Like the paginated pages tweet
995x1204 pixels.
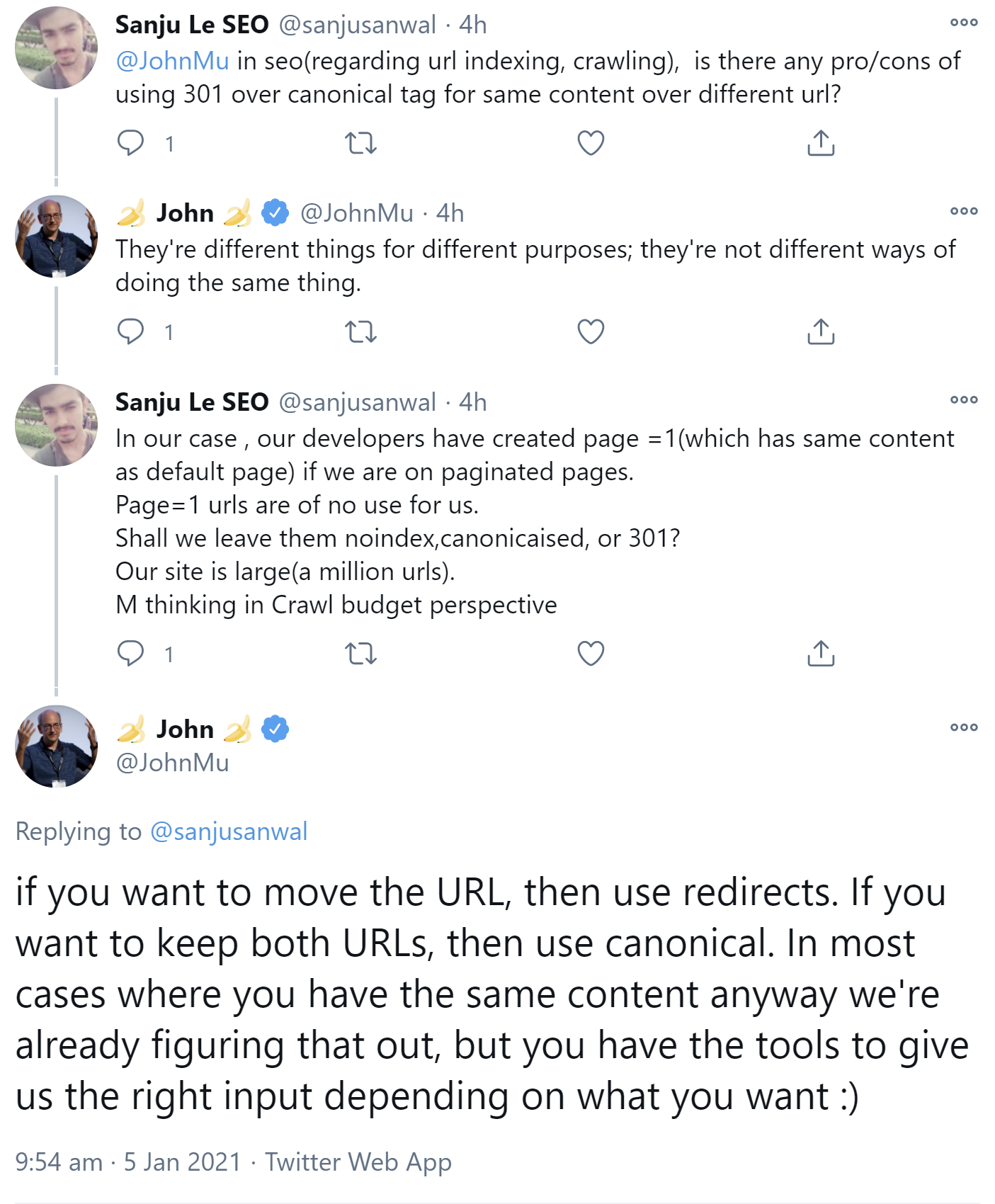click(x=592, y=655)
